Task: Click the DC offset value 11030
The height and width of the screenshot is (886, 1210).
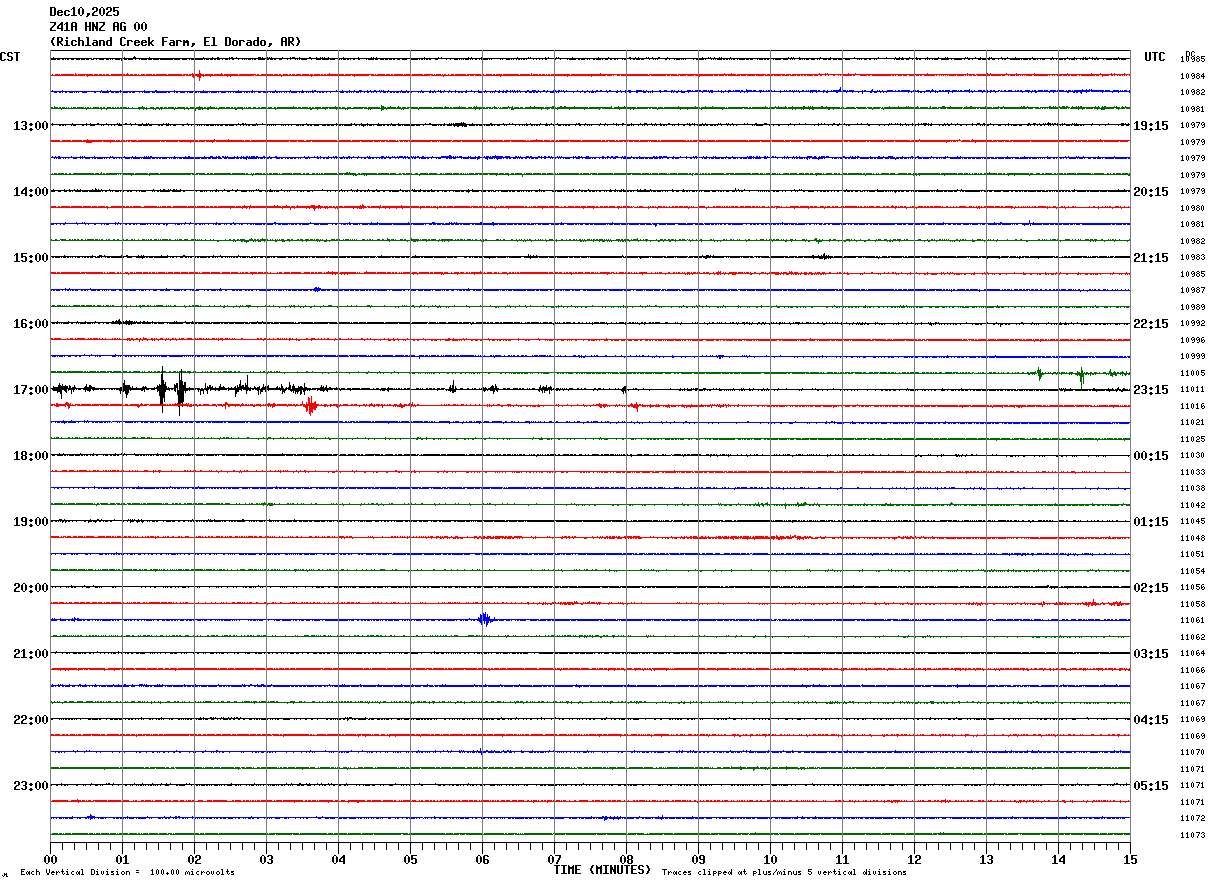Action: [x=1192, y=455]
